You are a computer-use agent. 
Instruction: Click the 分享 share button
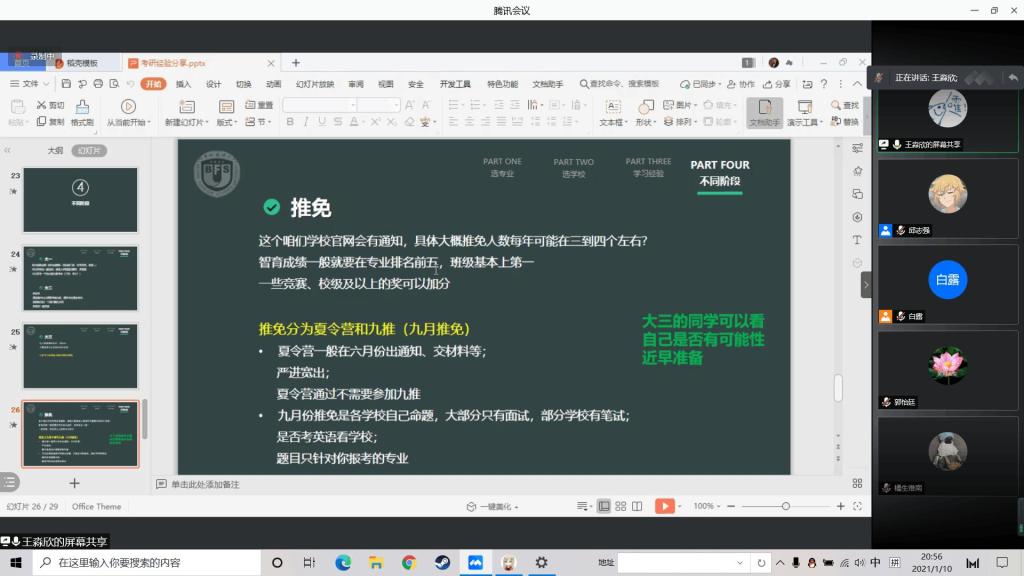click(776, 84)
